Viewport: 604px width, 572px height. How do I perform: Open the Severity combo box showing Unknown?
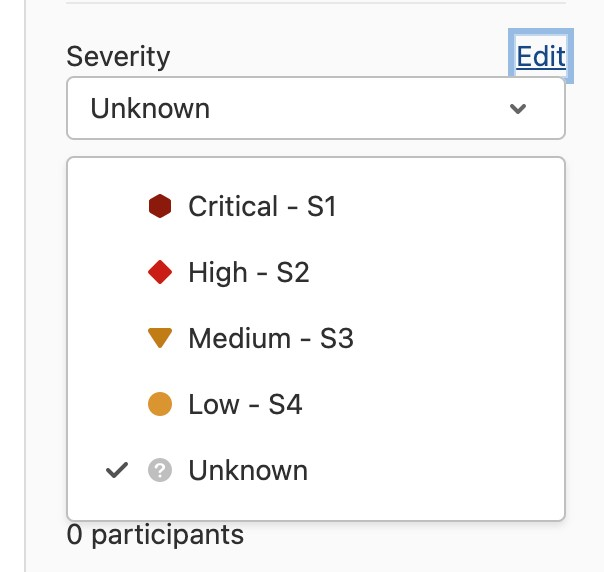315,109
